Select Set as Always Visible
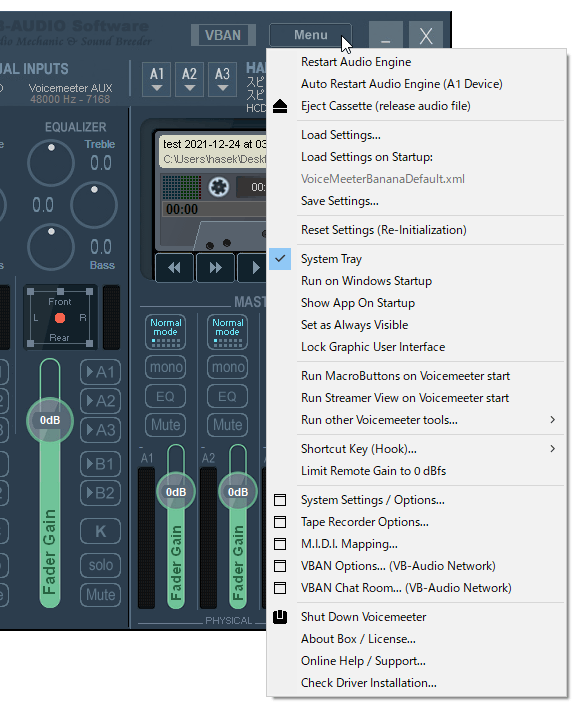 click(416, 325)
